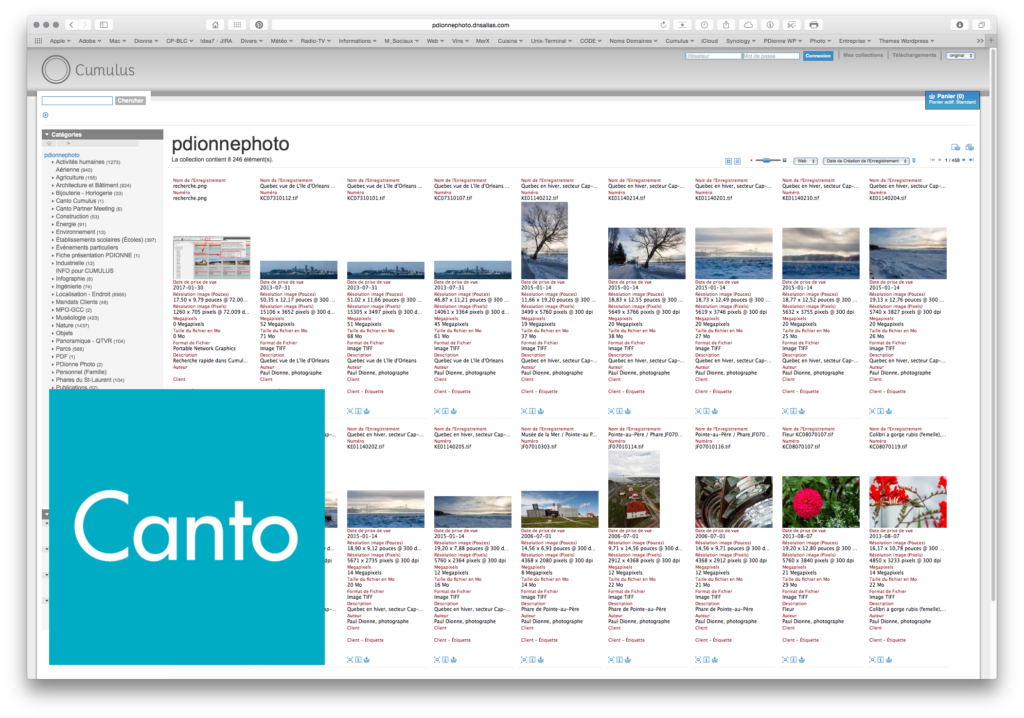Click the Mot de passe field
The height and width of the screenshot is (718, 1024).
[x=771, y=56]
